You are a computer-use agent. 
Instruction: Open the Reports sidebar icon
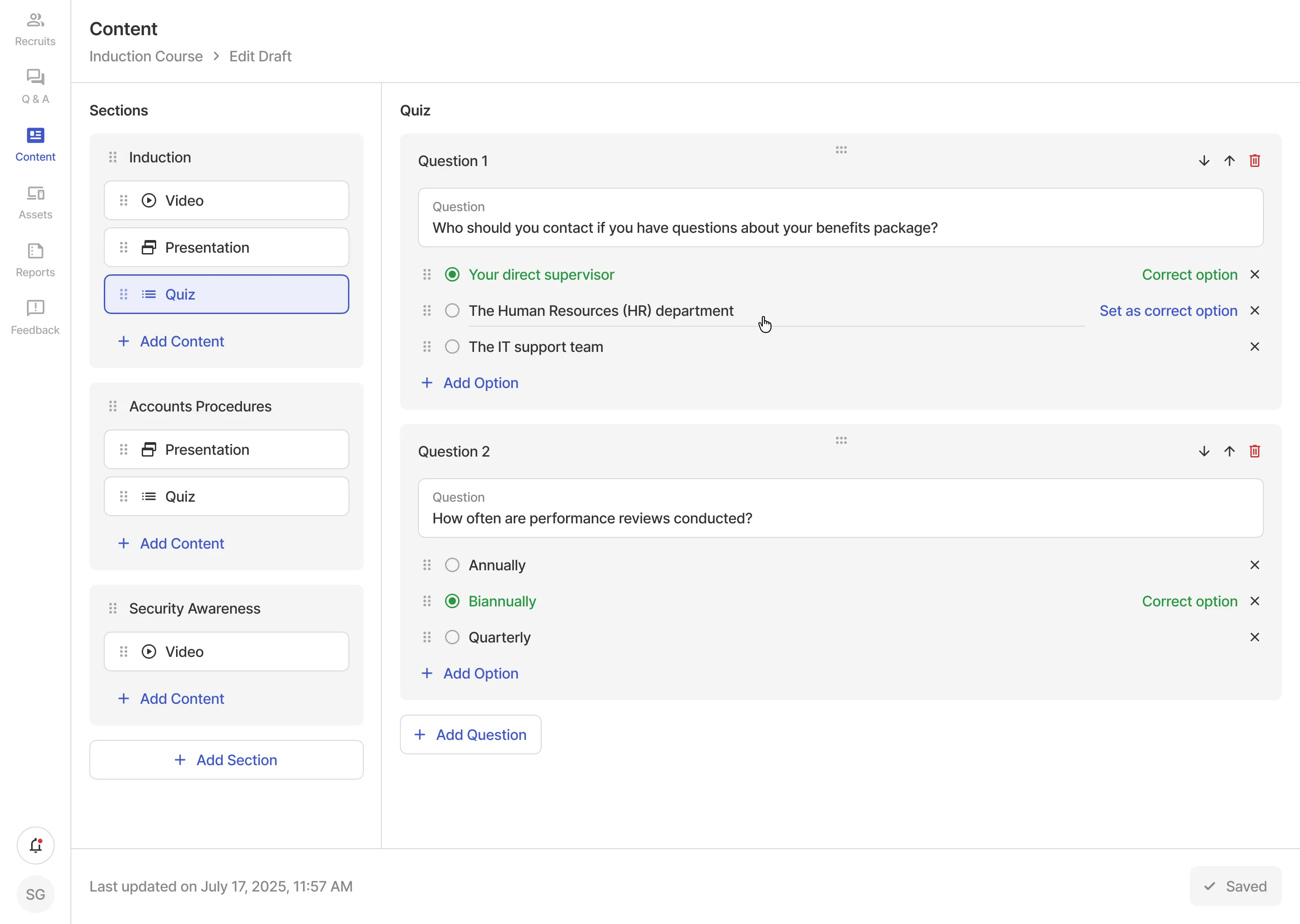click(x=35, y=260)
